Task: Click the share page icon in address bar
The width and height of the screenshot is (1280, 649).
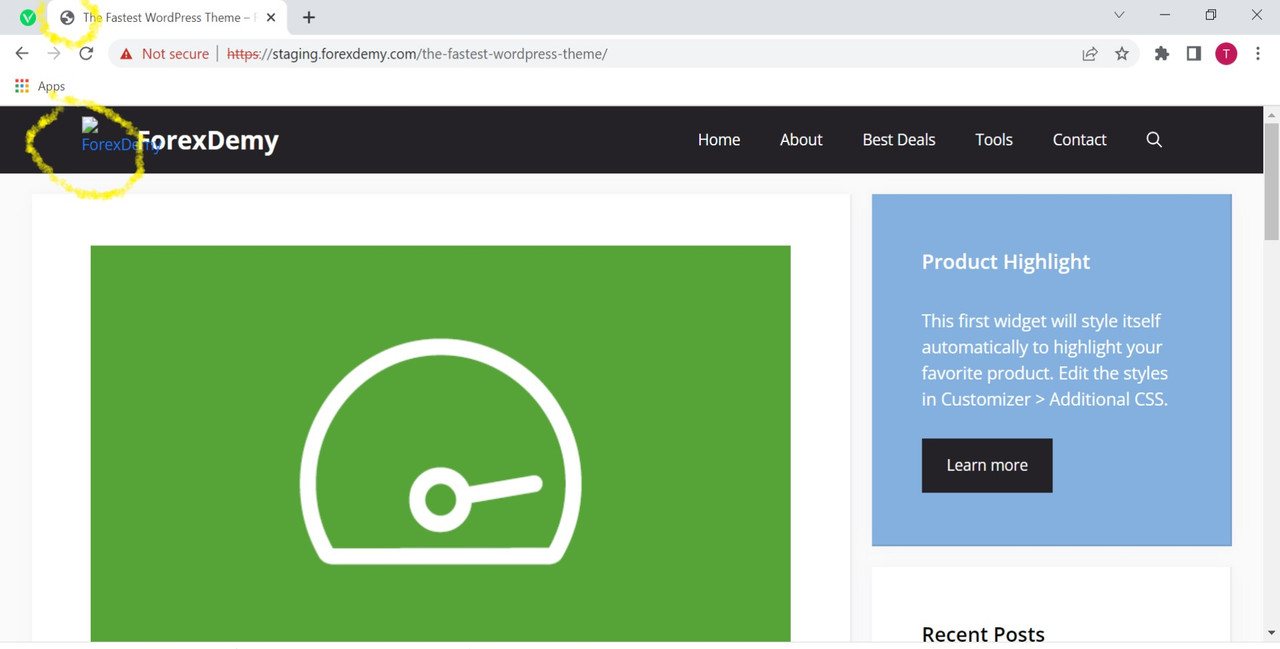Action: (1090, 54)
